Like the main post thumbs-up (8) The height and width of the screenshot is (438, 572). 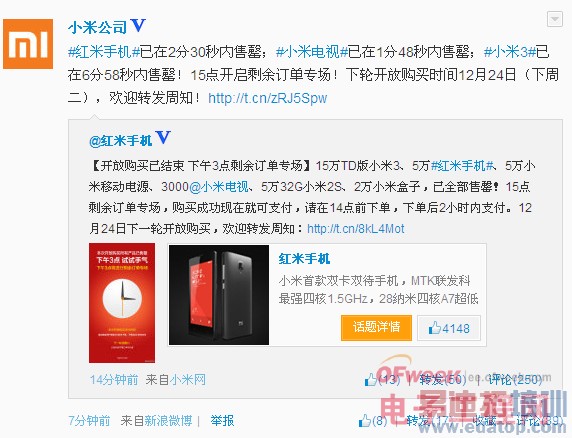click(372, 421)
